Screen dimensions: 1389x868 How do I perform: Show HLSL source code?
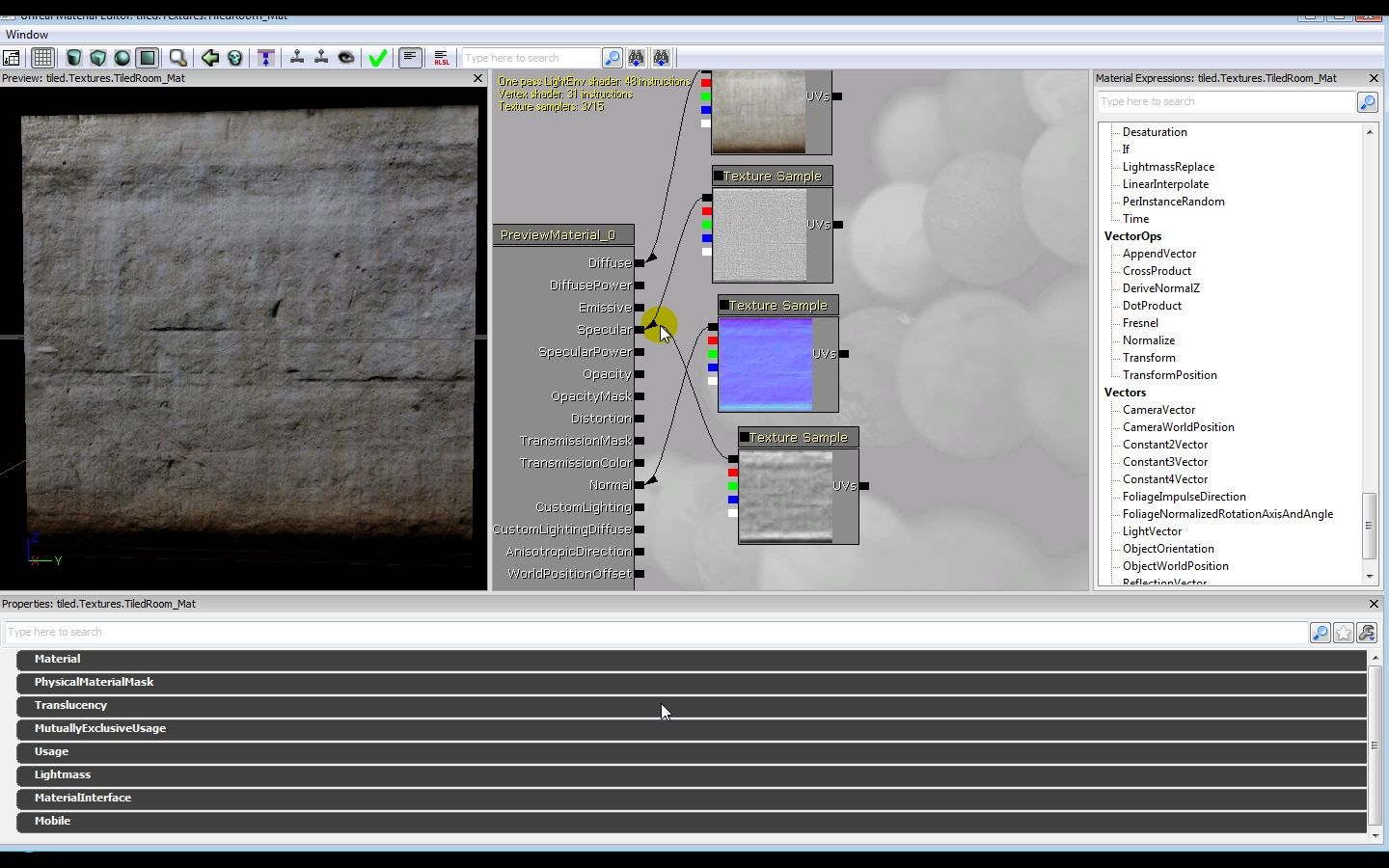[x=442, y=58]
